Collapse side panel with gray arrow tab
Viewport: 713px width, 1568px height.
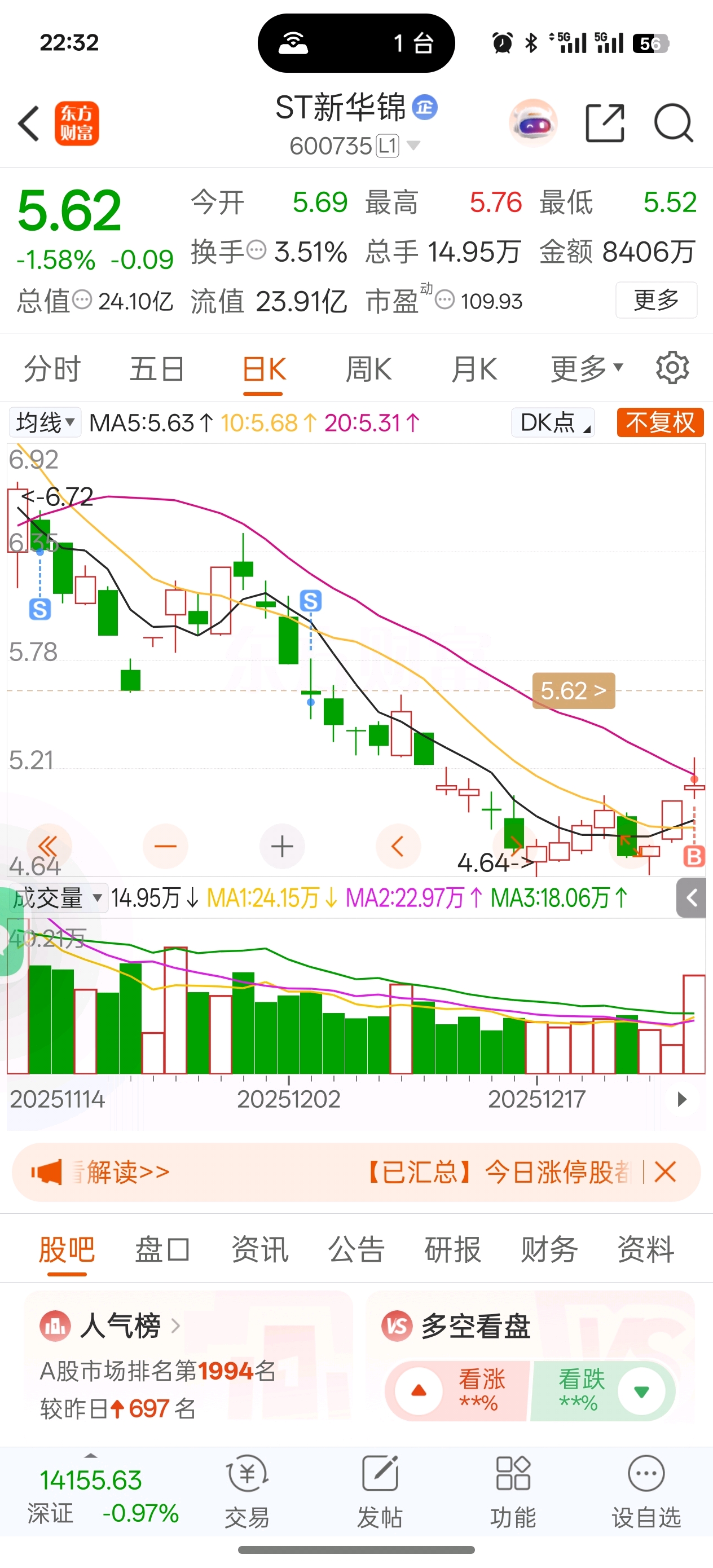(692, 897)
